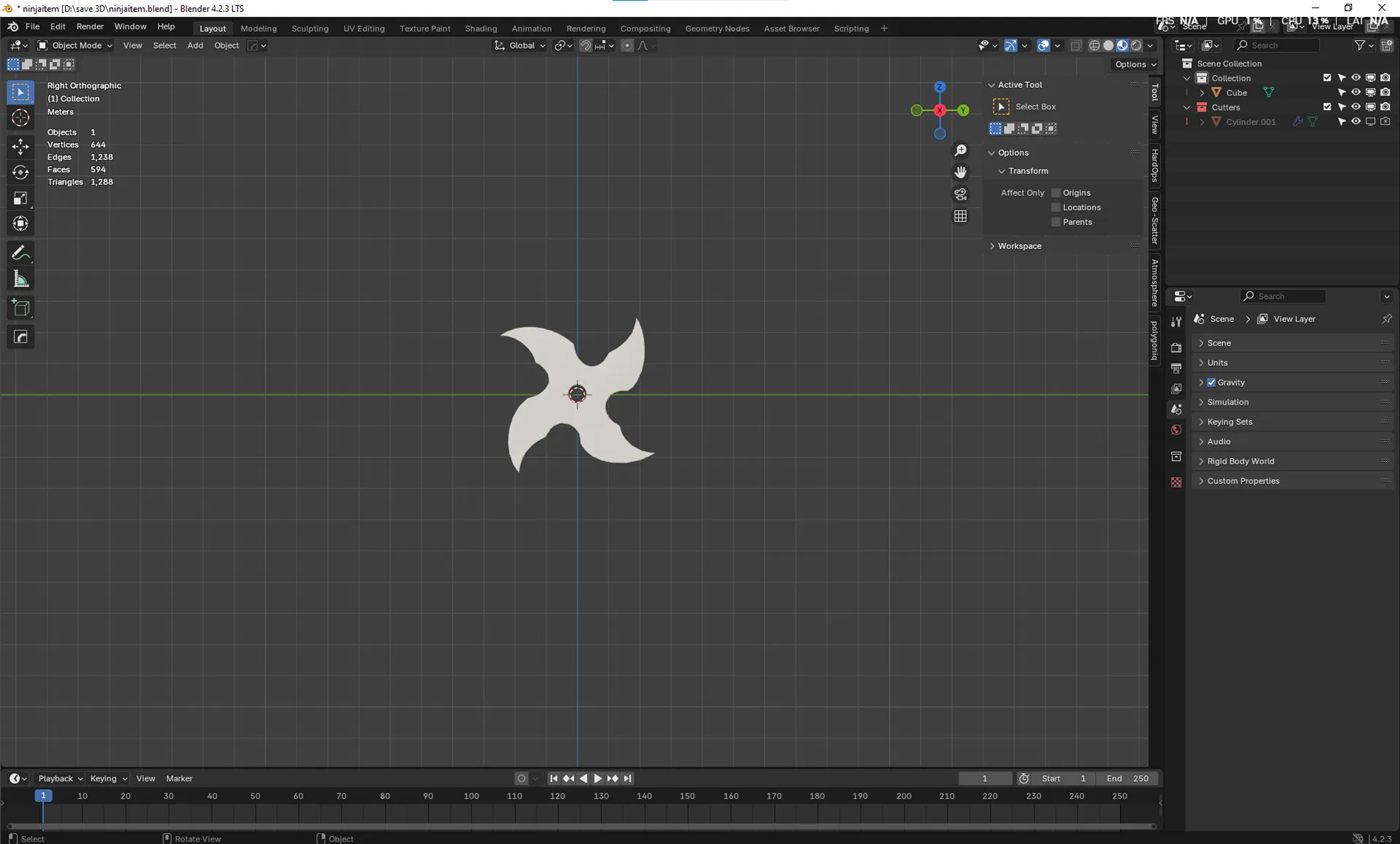This screenshot has height=844, width=1400.
Task: Open the Render menu
Action: pyautogui.click(x=90, y=26)
